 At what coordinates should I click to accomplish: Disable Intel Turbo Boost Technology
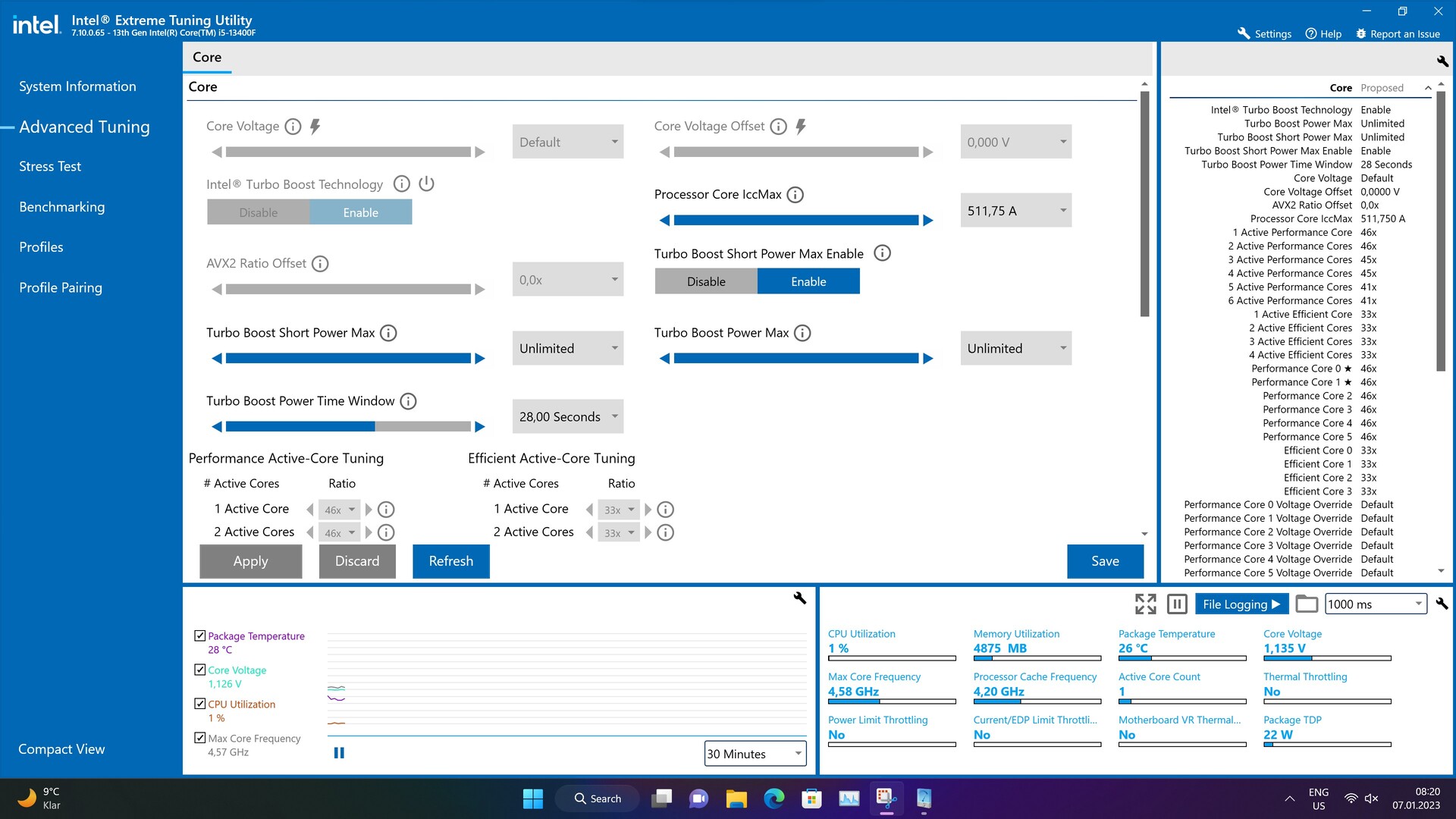point(258,211)
